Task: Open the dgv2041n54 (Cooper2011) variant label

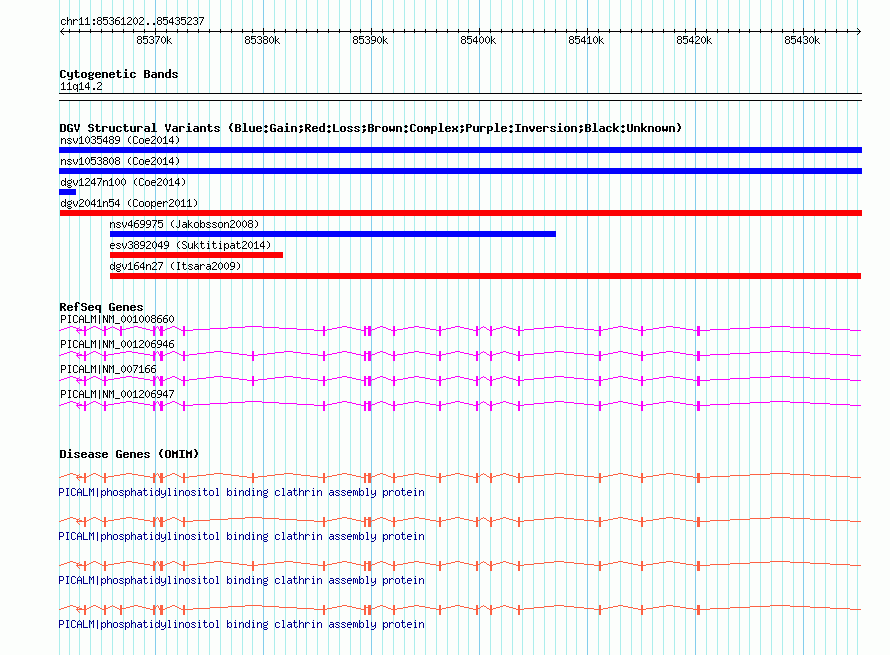Action: 129,203
